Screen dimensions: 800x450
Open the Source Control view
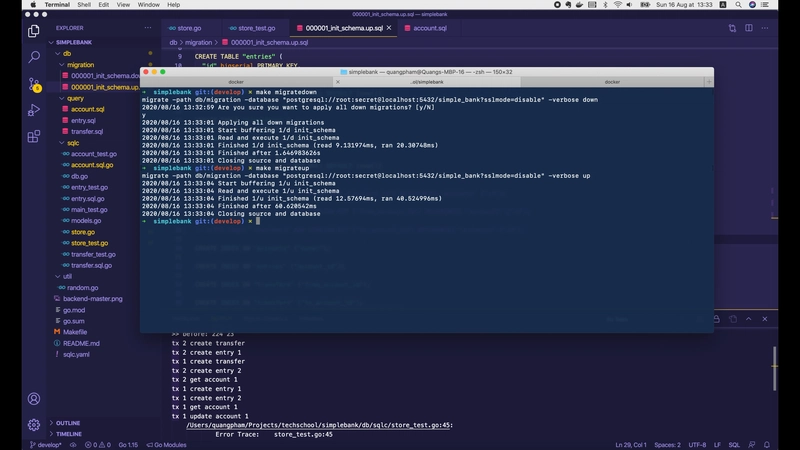[x=34, y=84]
